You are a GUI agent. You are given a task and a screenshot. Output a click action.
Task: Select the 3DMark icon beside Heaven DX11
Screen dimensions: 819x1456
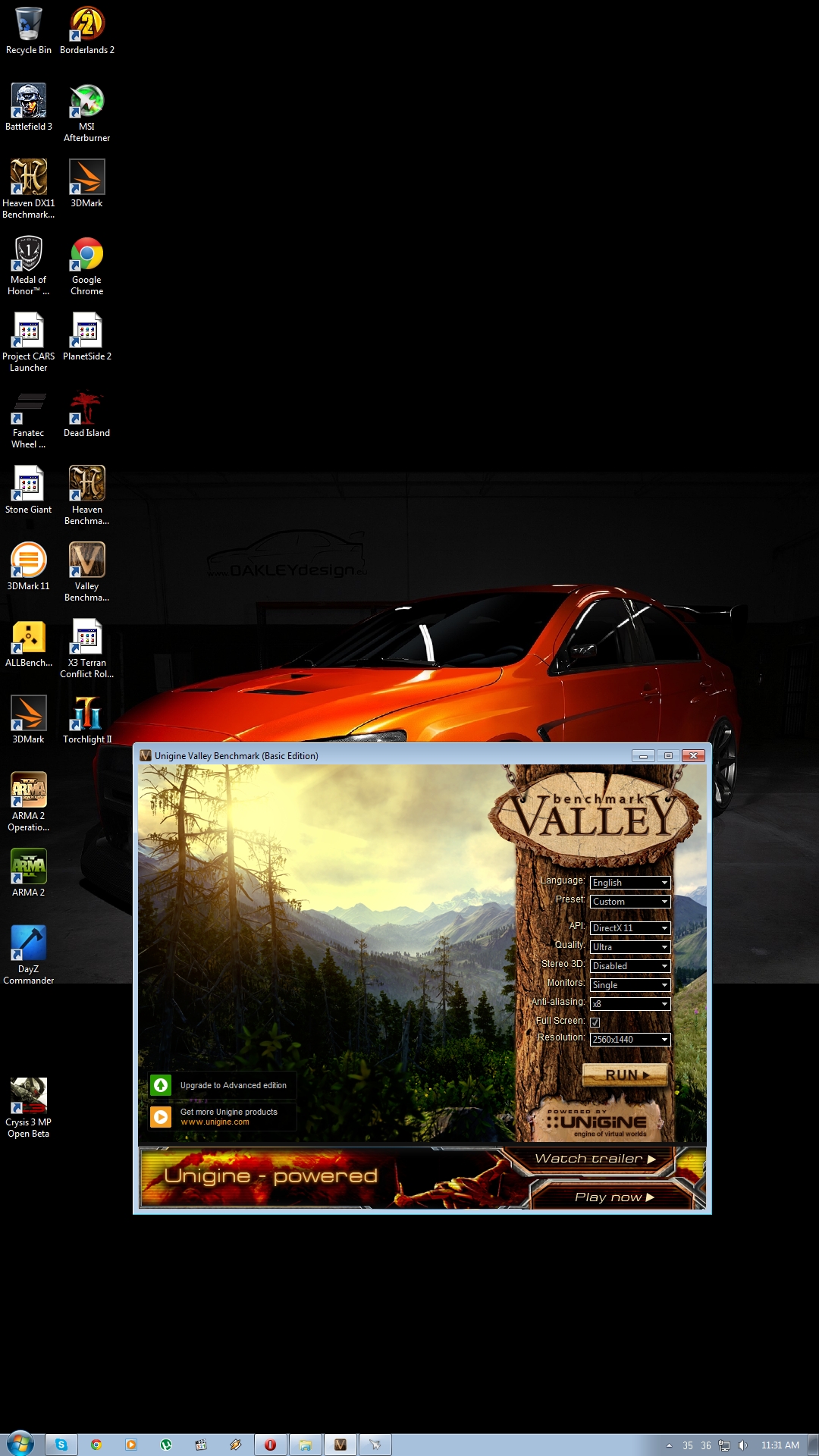(x=87, y=184)
